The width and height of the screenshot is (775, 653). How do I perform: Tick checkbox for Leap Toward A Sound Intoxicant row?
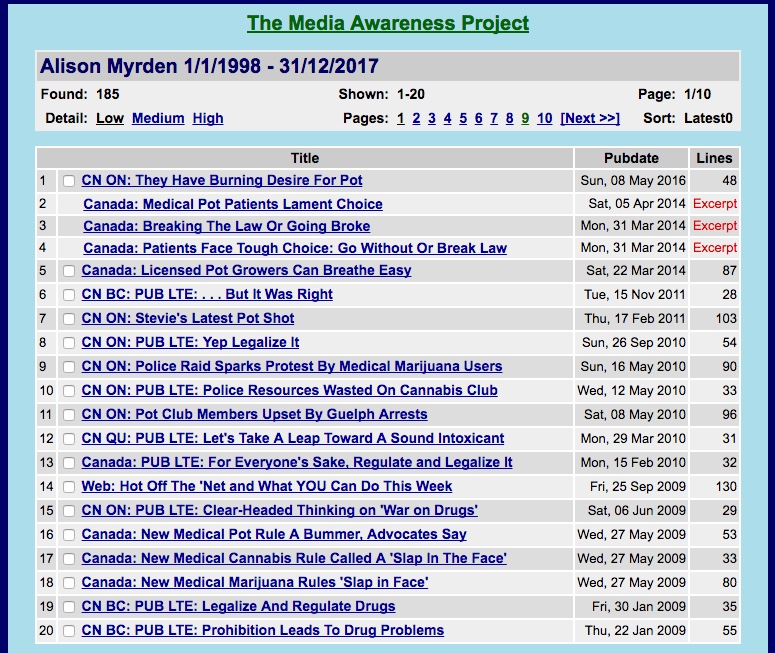click(69, 439)
